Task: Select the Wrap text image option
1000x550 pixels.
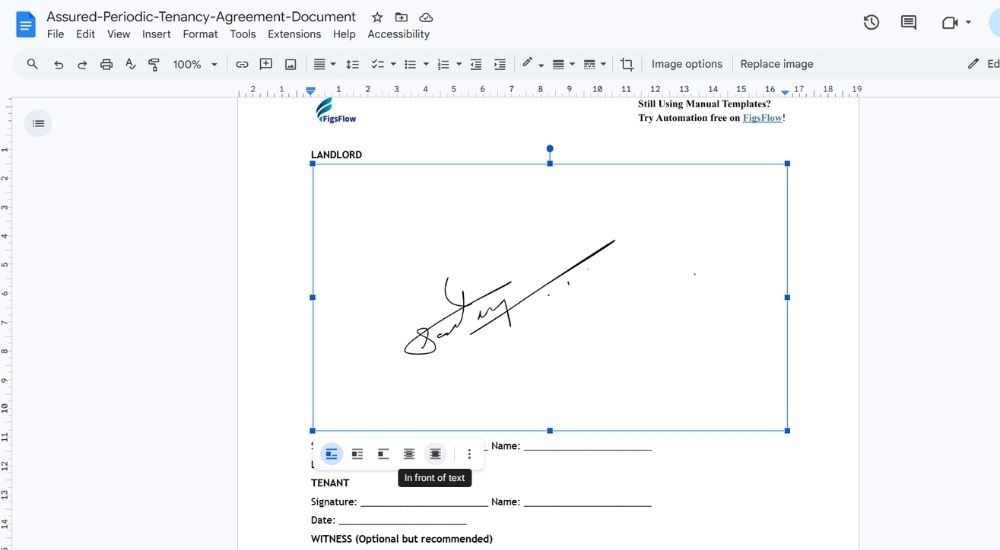Action: pos(357,454)
